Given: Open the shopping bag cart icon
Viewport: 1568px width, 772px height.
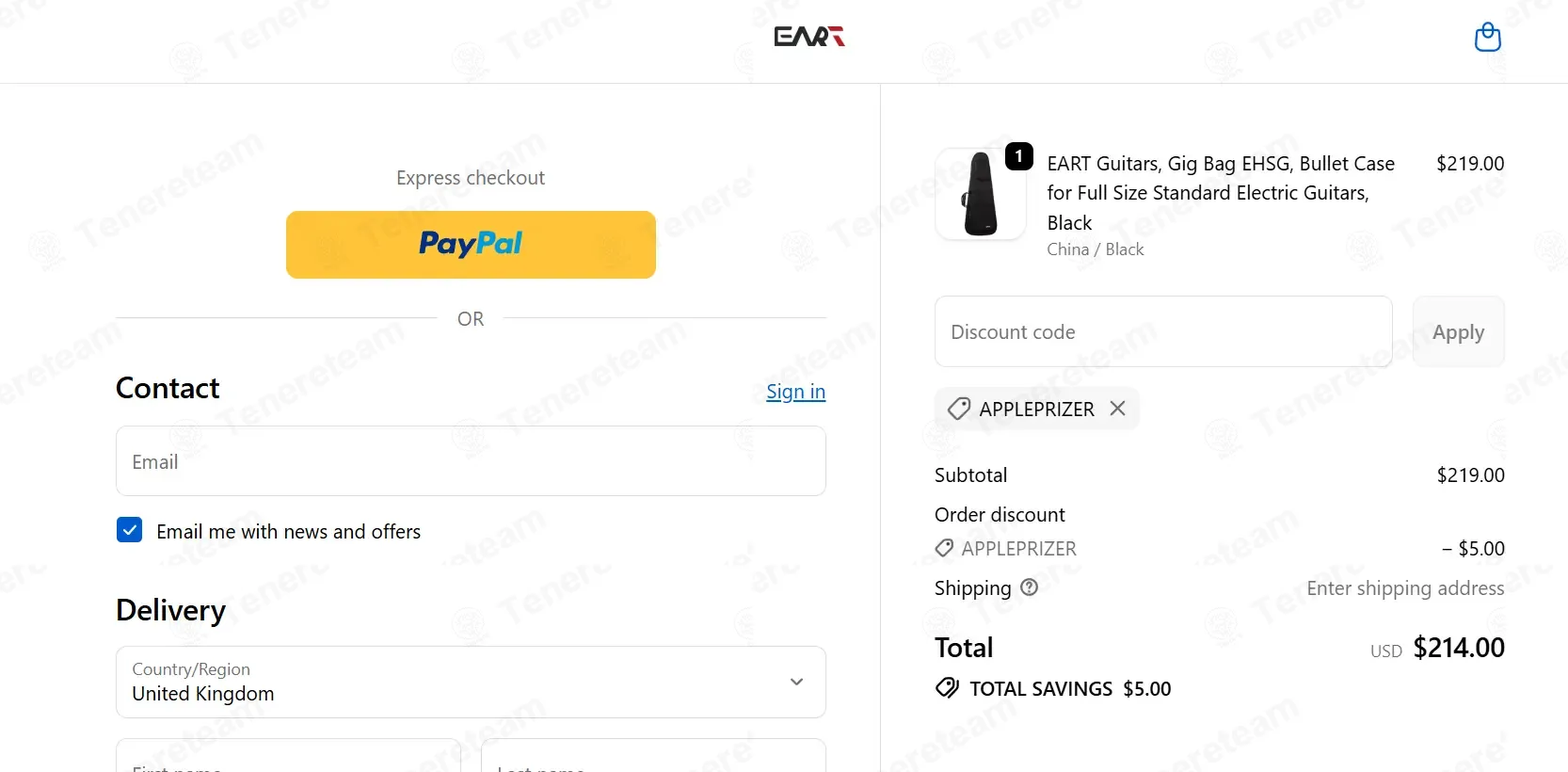Looking at the screenshot, I should point(1487,37).
